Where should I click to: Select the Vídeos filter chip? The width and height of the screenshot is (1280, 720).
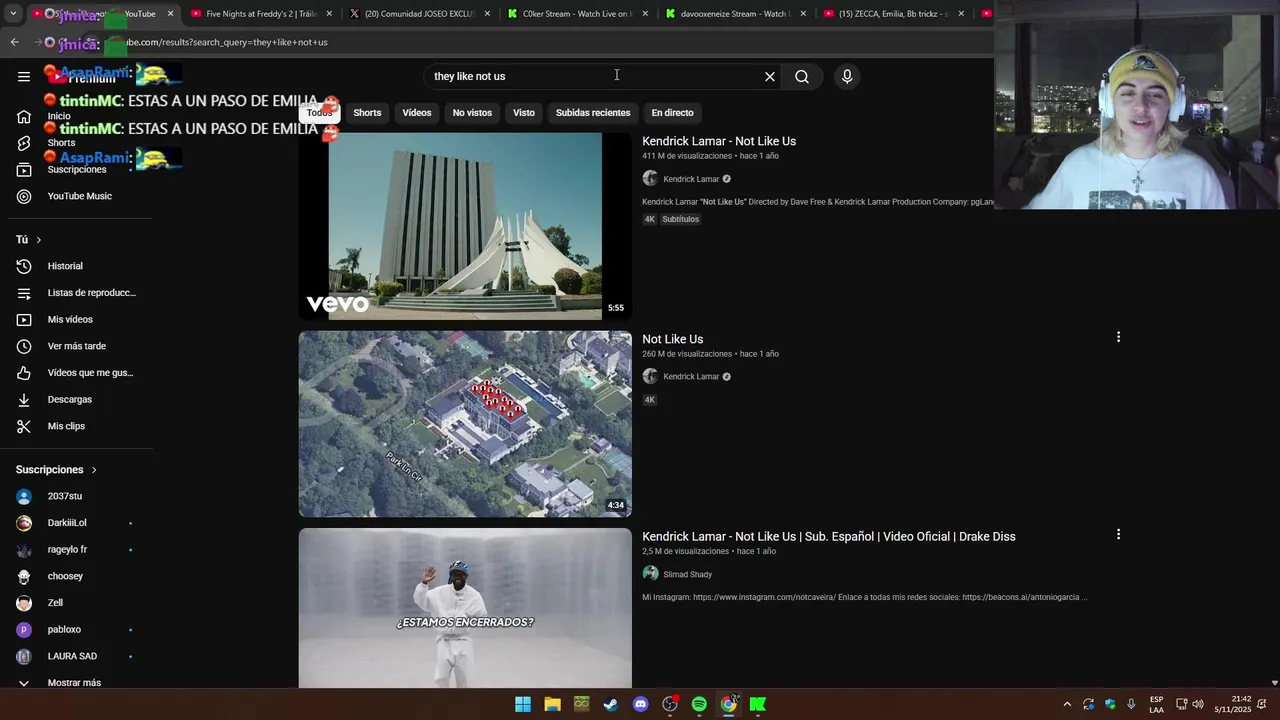click(417, 113)
